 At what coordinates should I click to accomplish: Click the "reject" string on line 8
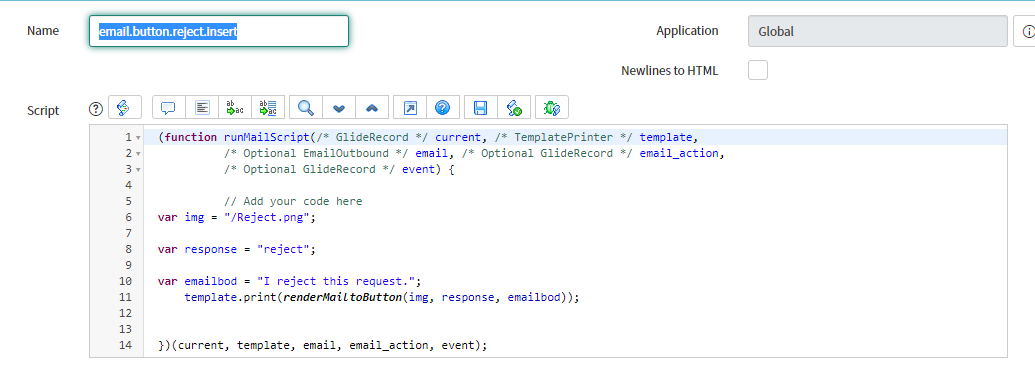coord(283,250)
